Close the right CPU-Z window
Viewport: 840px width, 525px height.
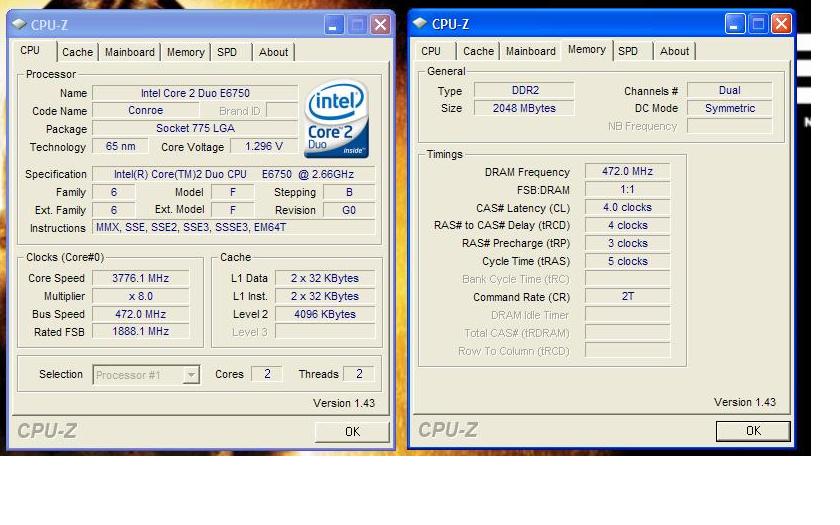tap(781, 24)
